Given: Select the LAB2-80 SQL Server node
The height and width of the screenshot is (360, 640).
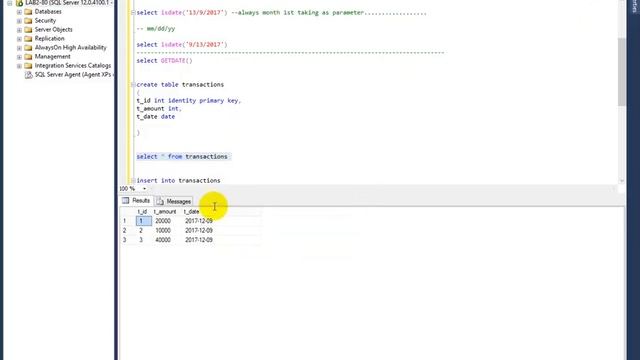Looking at the screenshot, I should point(69,3).
